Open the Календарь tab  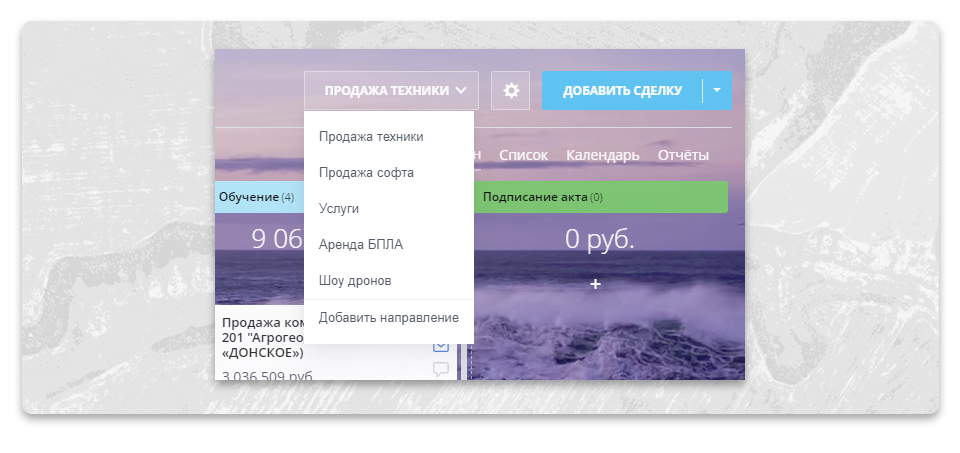point(602,155)
